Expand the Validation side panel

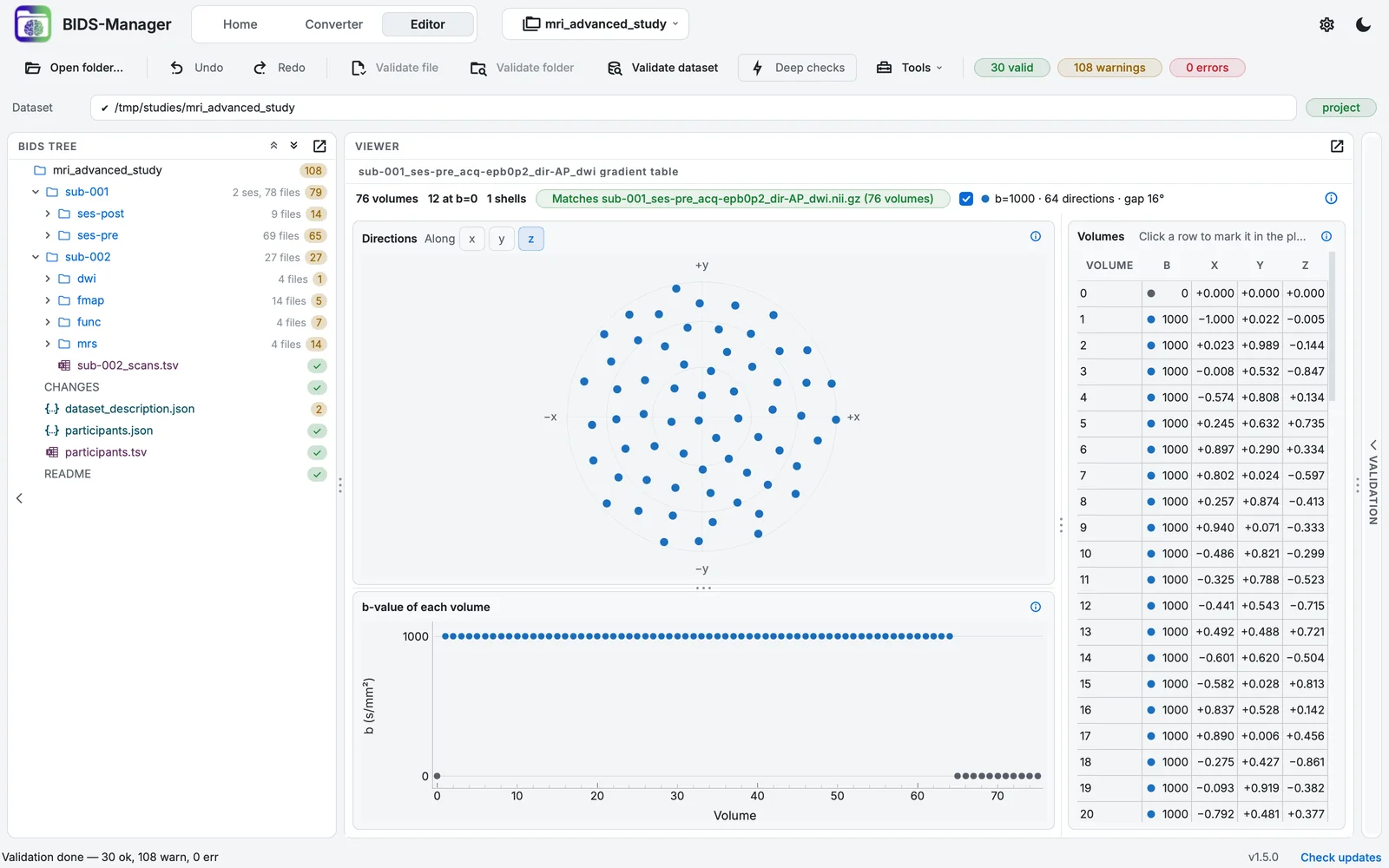point(1373,483)
